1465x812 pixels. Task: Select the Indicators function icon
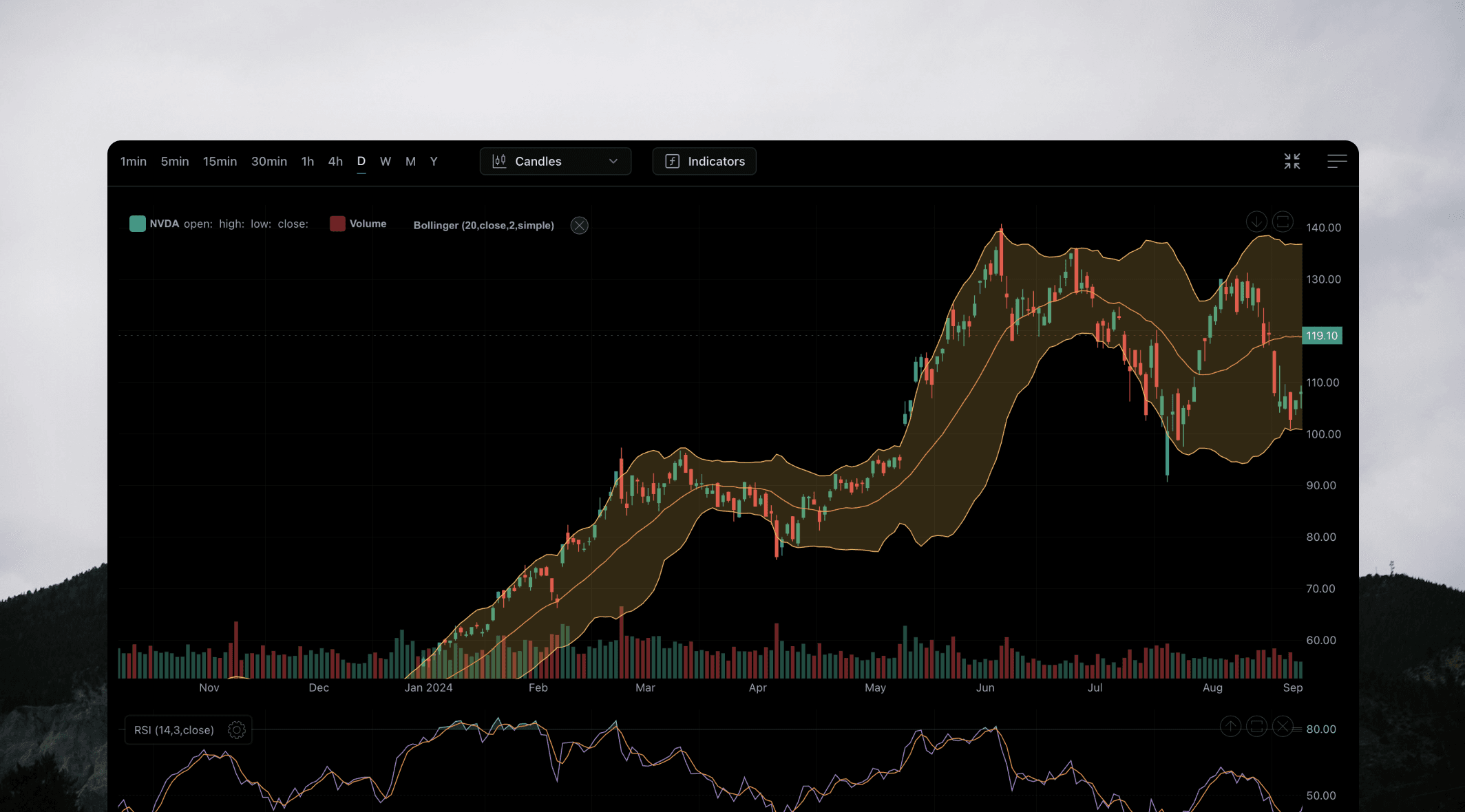pyautogui.click(x=670, y=161)
